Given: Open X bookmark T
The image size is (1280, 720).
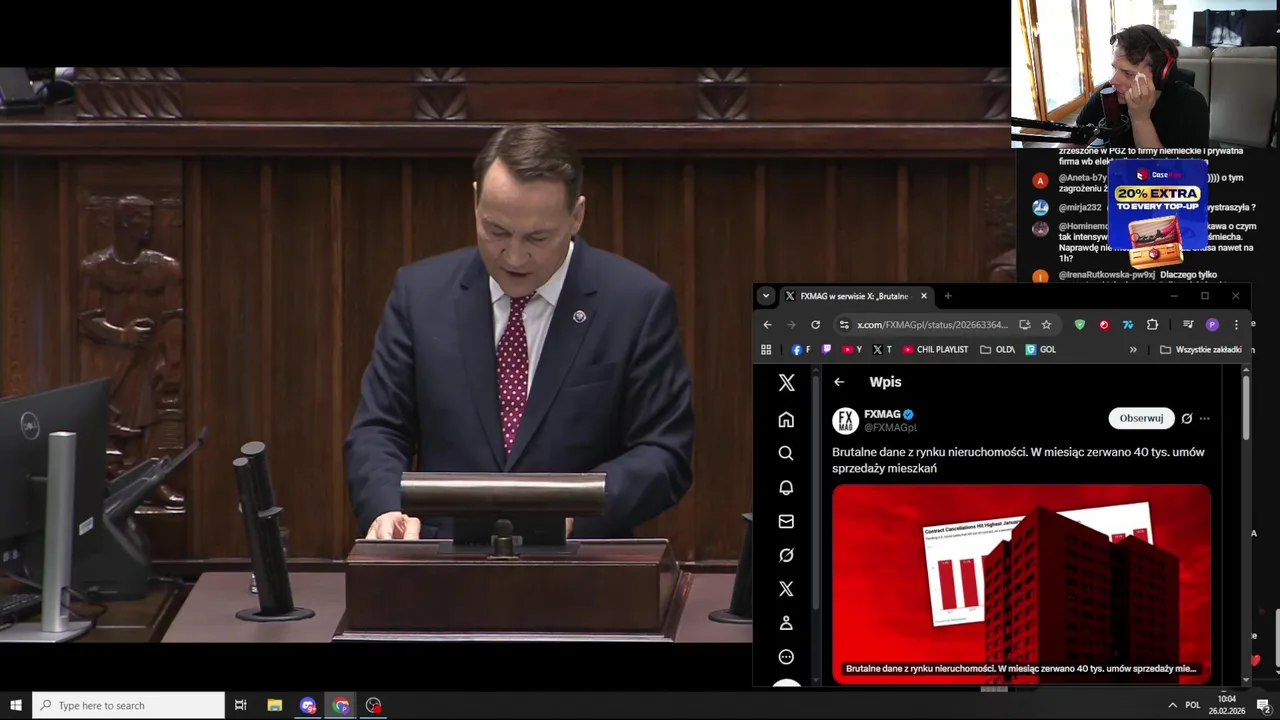Looking at the screenshot, I should click(x=882, y=350).
